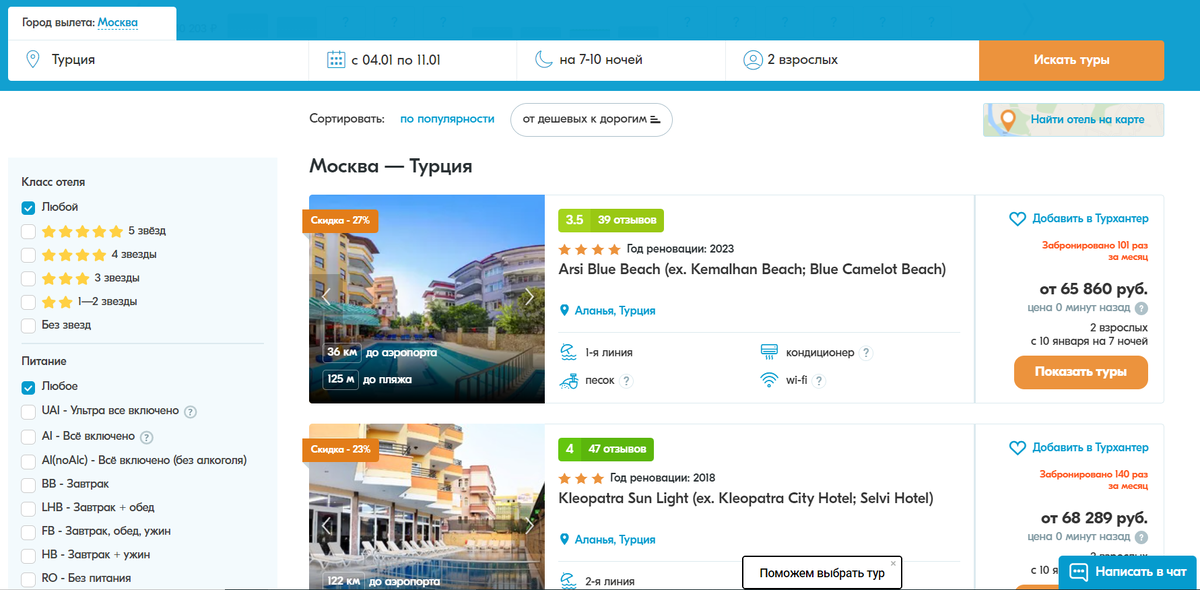Viewport: 1200px width, 590px height.
Task: Open the calendar icon for travel dates
Action: point(336,60)
